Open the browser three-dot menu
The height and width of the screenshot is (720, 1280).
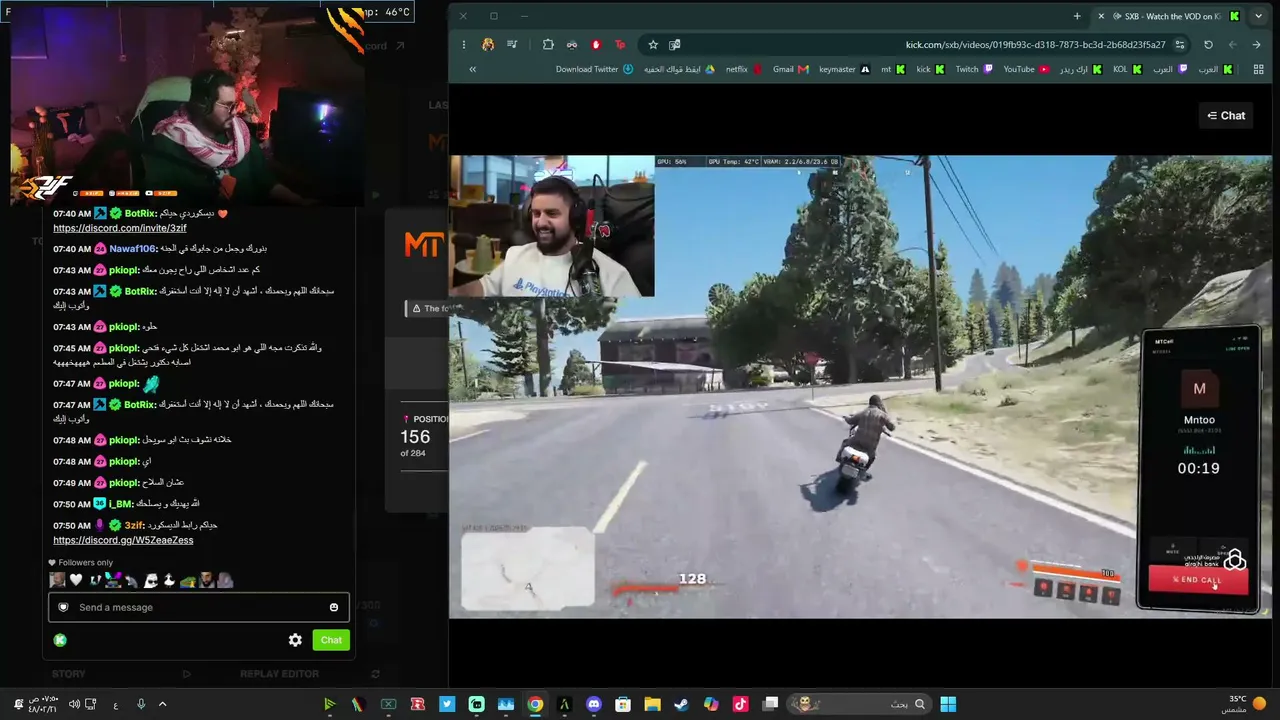coord(464,44)
